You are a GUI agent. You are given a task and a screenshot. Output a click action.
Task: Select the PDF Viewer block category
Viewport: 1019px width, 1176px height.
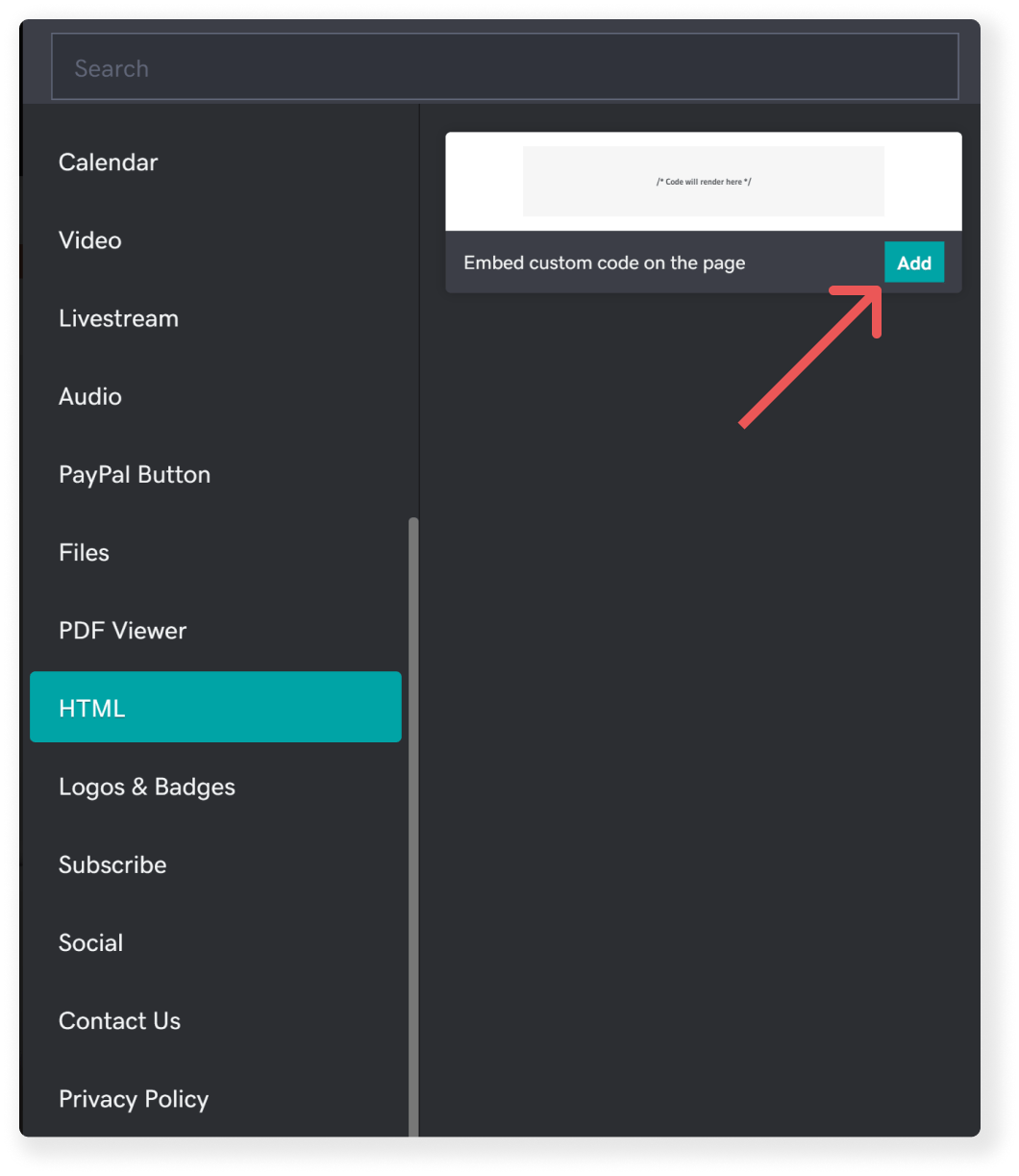coord(122,630)
